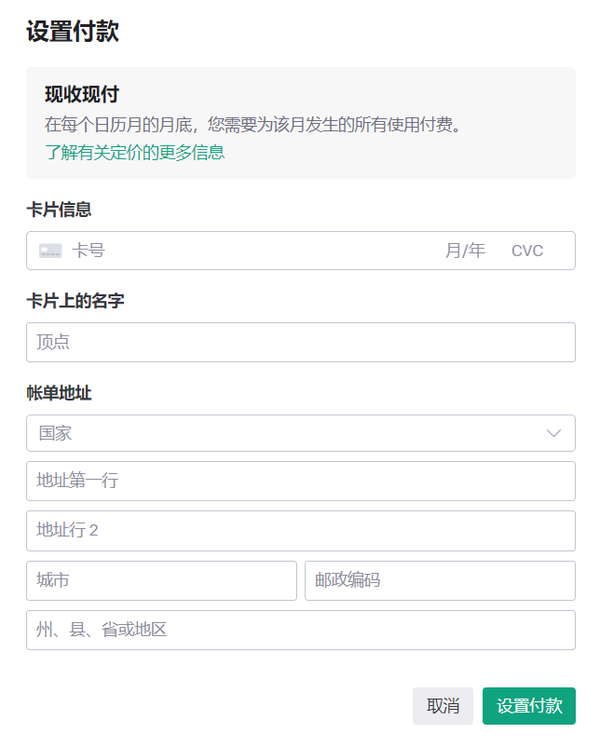Click the 月/年 expiry date field
The width and height of the screenshot is (600, 747).
465,251
